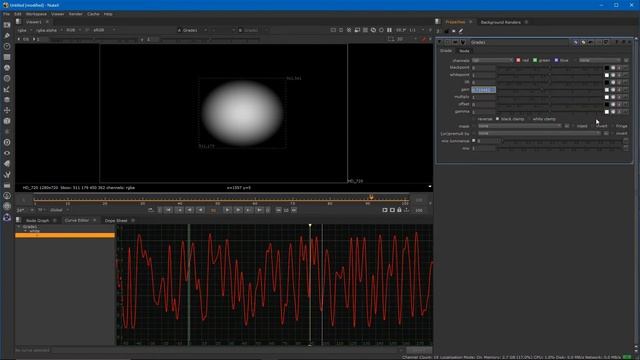Enable the fringe checkbox
Image resolution: width=640 pixels, height=360 pixels.
[613, 127]
